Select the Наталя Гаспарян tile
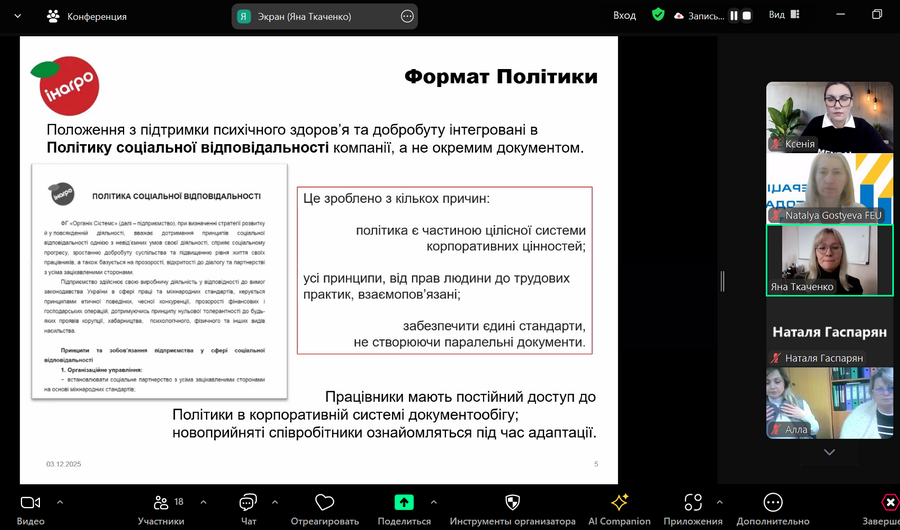This screenshot has width=900, height=530. (x=829, y=332)
